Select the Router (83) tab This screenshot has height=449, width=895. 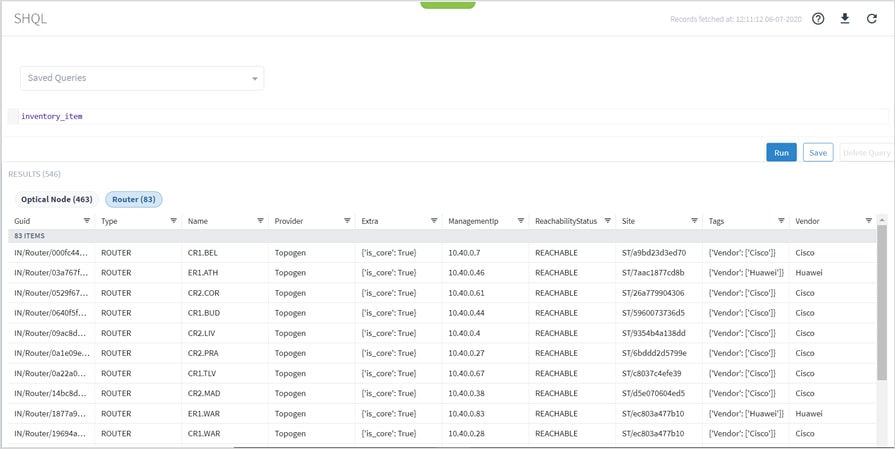pos(134,199)
